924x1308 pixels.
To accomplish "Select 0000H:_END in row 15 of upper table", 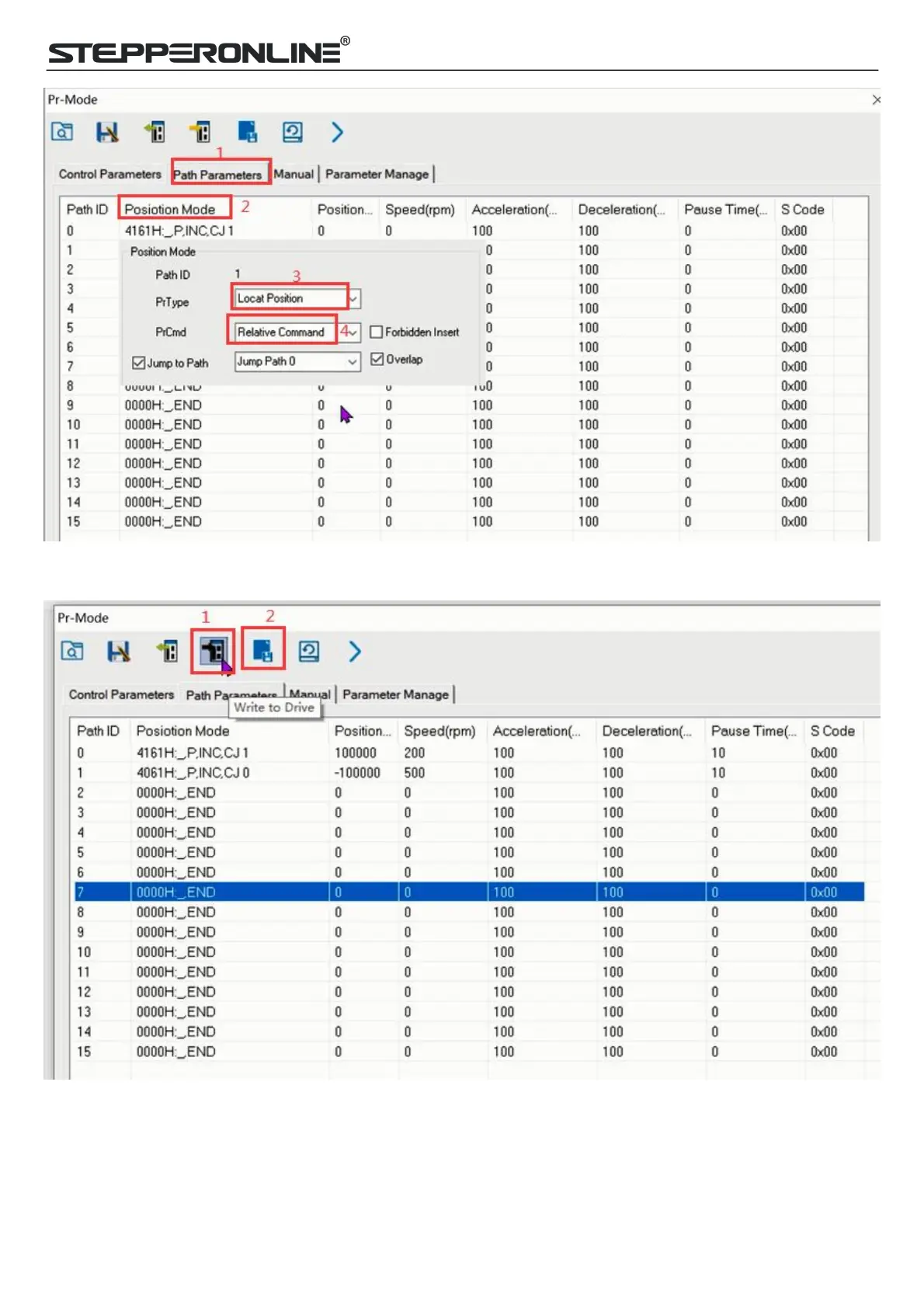I will (x=163, y=521).
